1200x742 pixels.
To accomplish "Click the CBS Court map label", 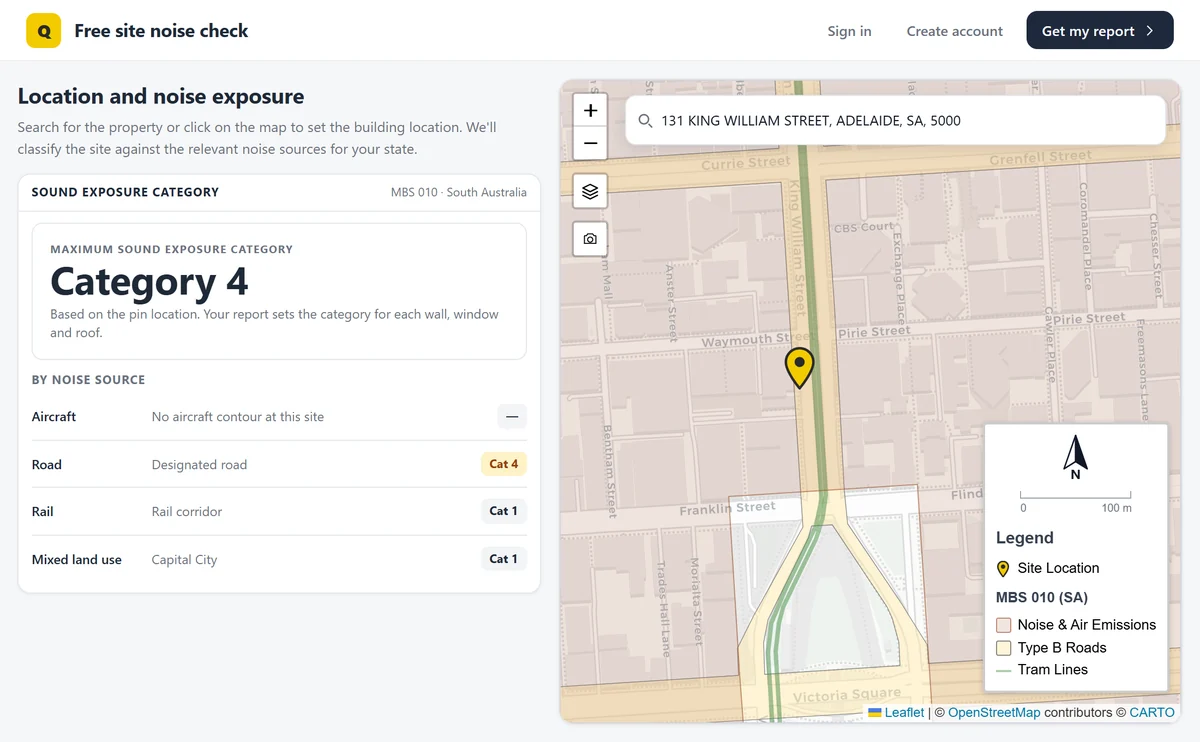I will click(x=864, y=227).
